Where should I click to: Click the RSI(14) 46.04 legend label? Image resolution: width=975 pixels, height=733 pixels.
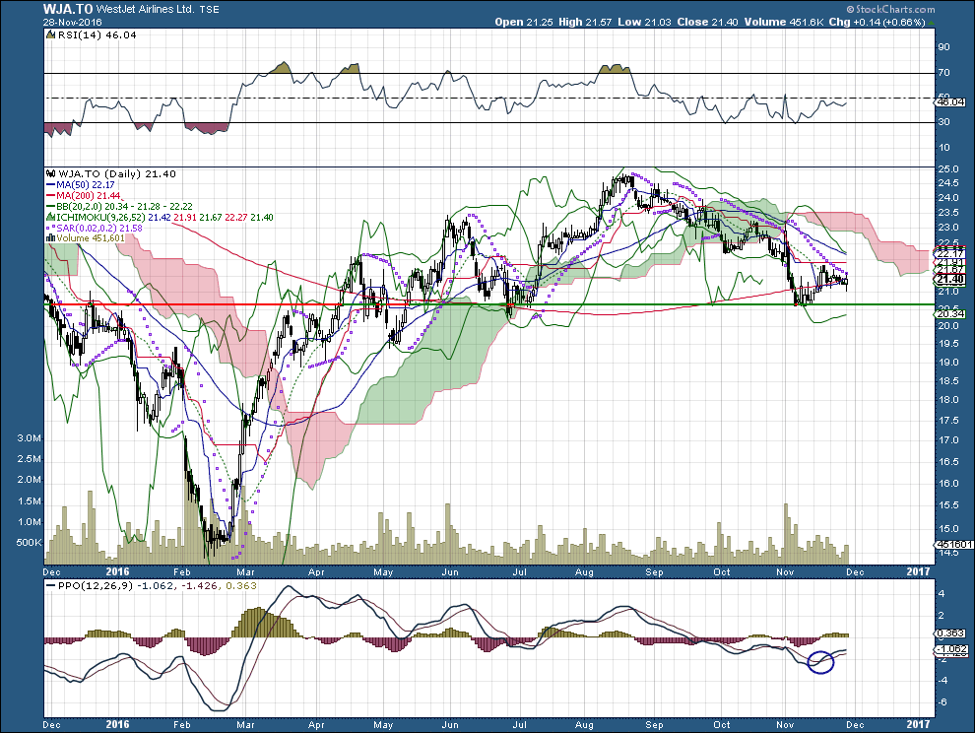97,35
